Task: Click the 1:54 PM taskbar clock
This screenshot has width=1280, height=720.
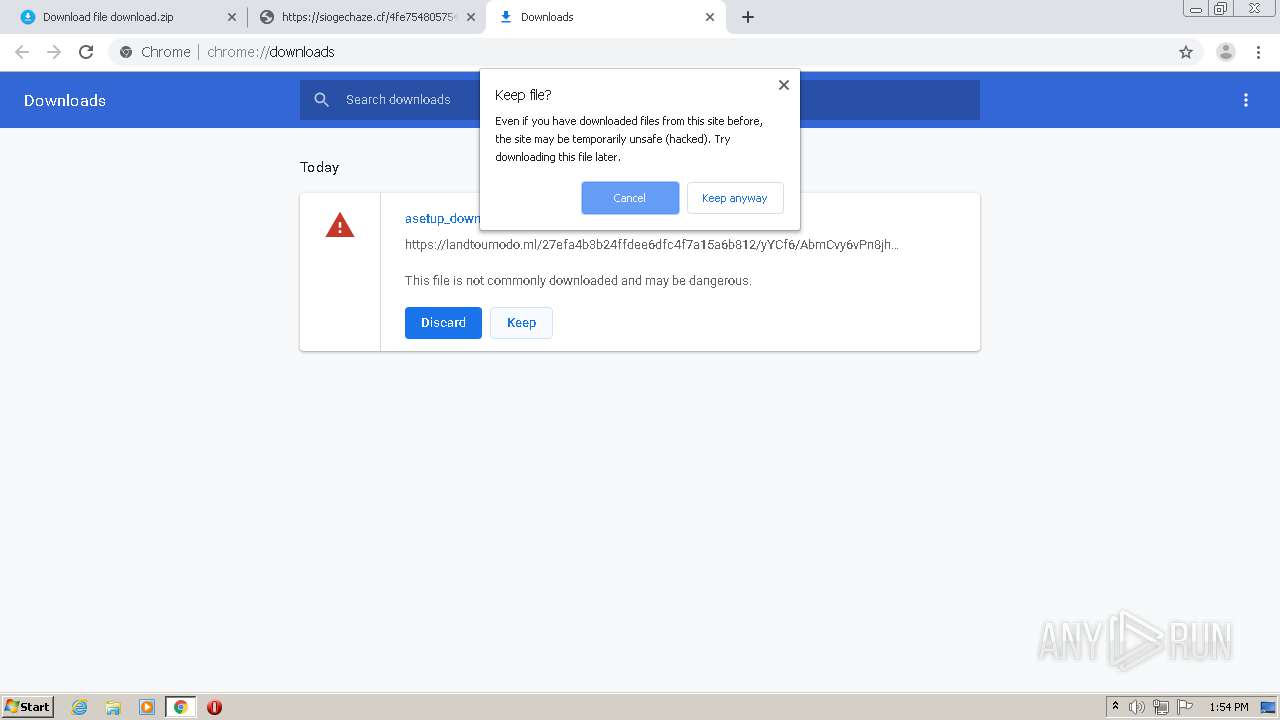Action: [x=1229, y=707]
